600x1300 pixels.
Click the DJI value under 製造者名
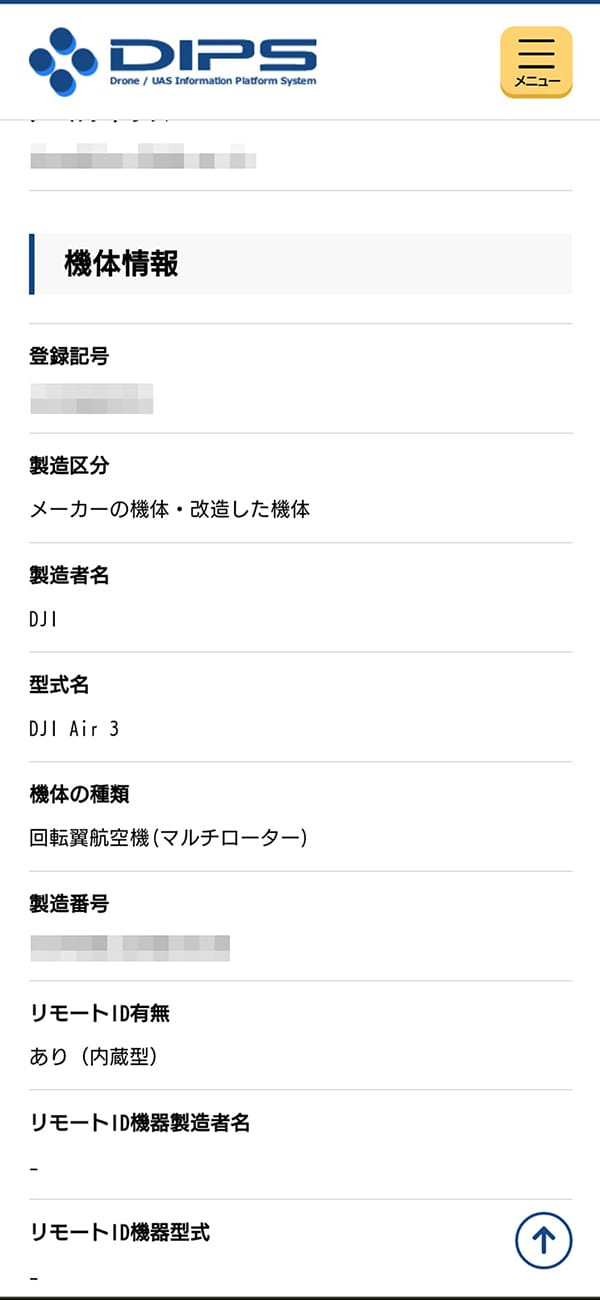tap(44, 620)
